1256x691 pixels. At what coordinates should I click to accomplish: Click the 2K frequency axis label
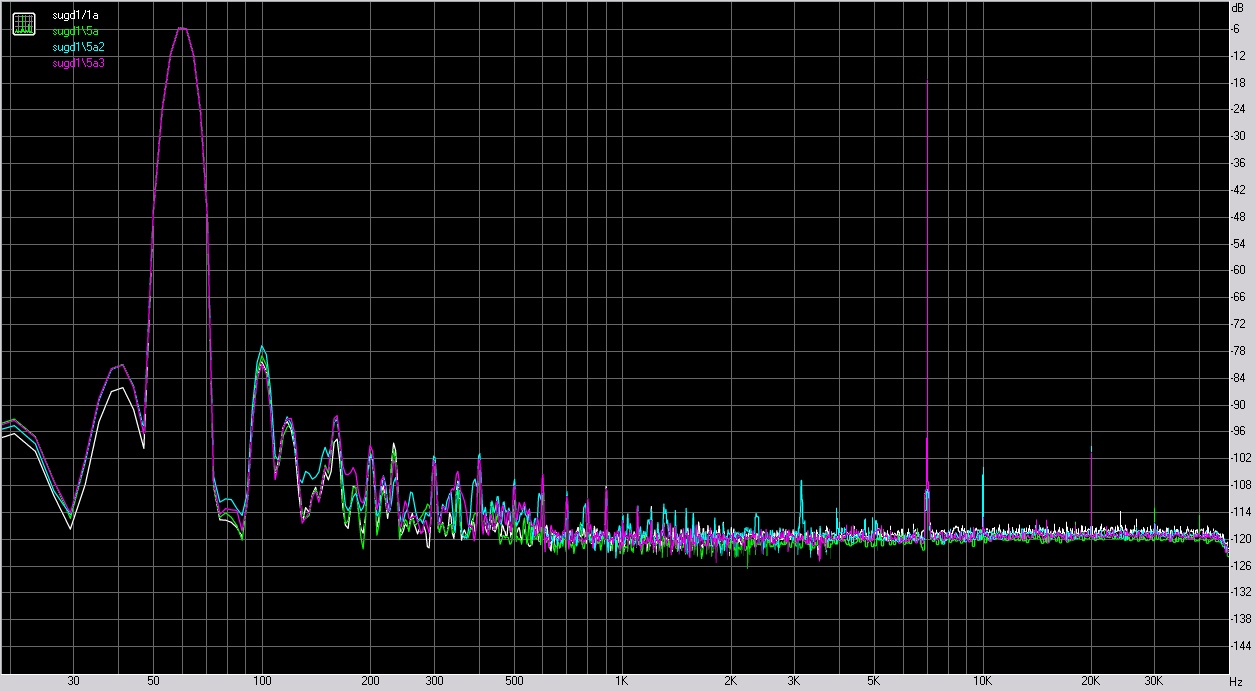click(x=731, y=680)
